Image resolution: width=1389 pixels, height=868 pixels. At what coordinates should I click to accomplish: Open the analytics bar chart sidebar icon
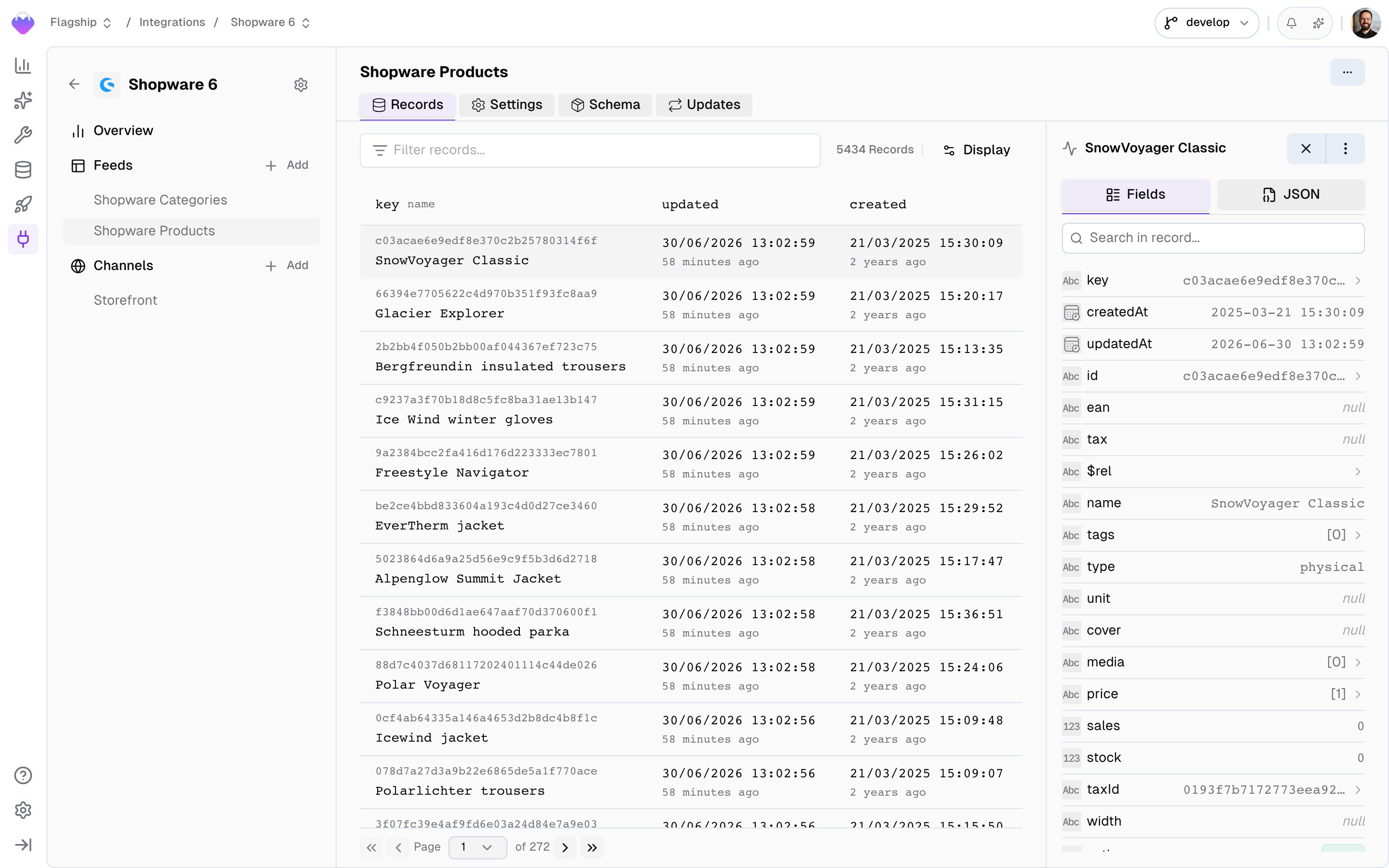pos(23,66)
